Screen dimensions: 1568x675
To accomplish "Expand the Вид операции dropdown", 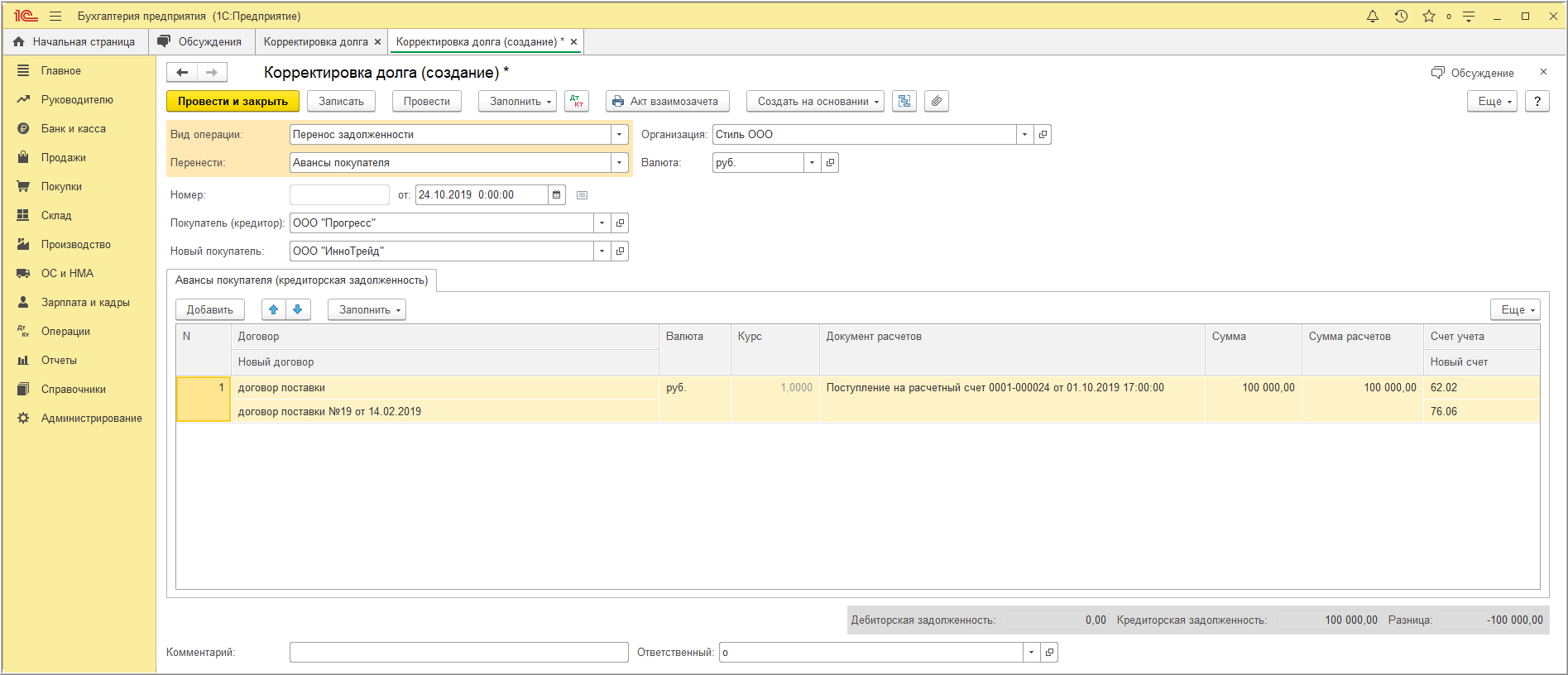I will (x=619, y=135).
